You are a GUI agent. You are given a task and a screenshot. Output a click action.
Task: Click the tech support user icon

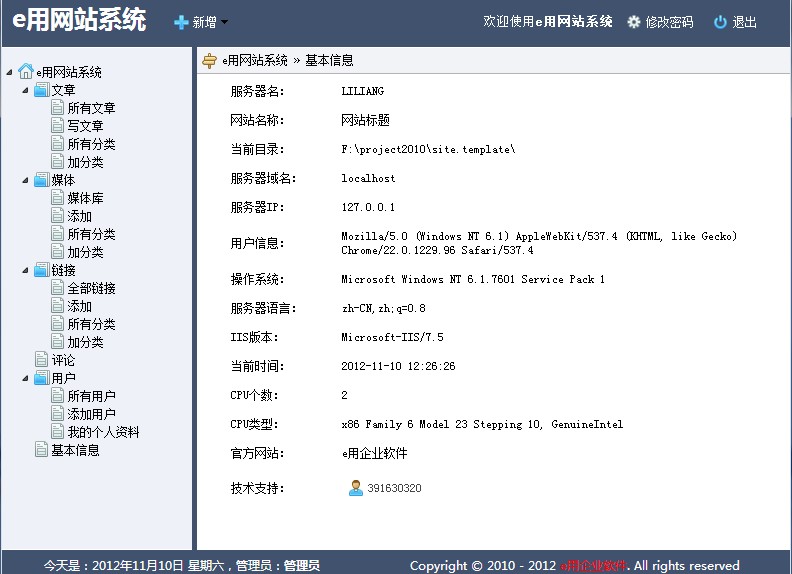pos(356,488)
